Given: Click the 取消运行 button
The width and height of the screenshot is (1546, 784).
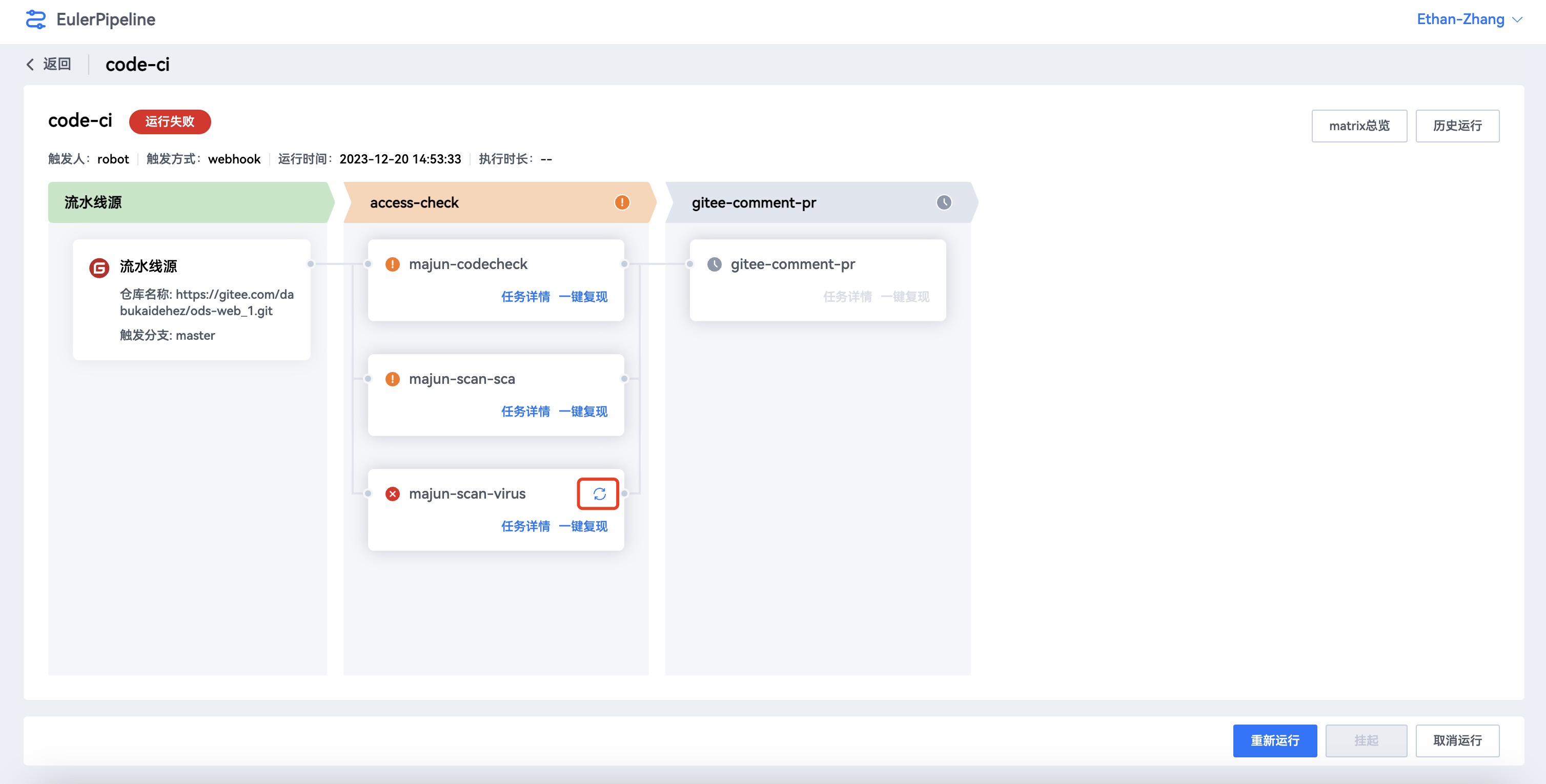Looking at the screenshot, I should [x=1457, y=740].
